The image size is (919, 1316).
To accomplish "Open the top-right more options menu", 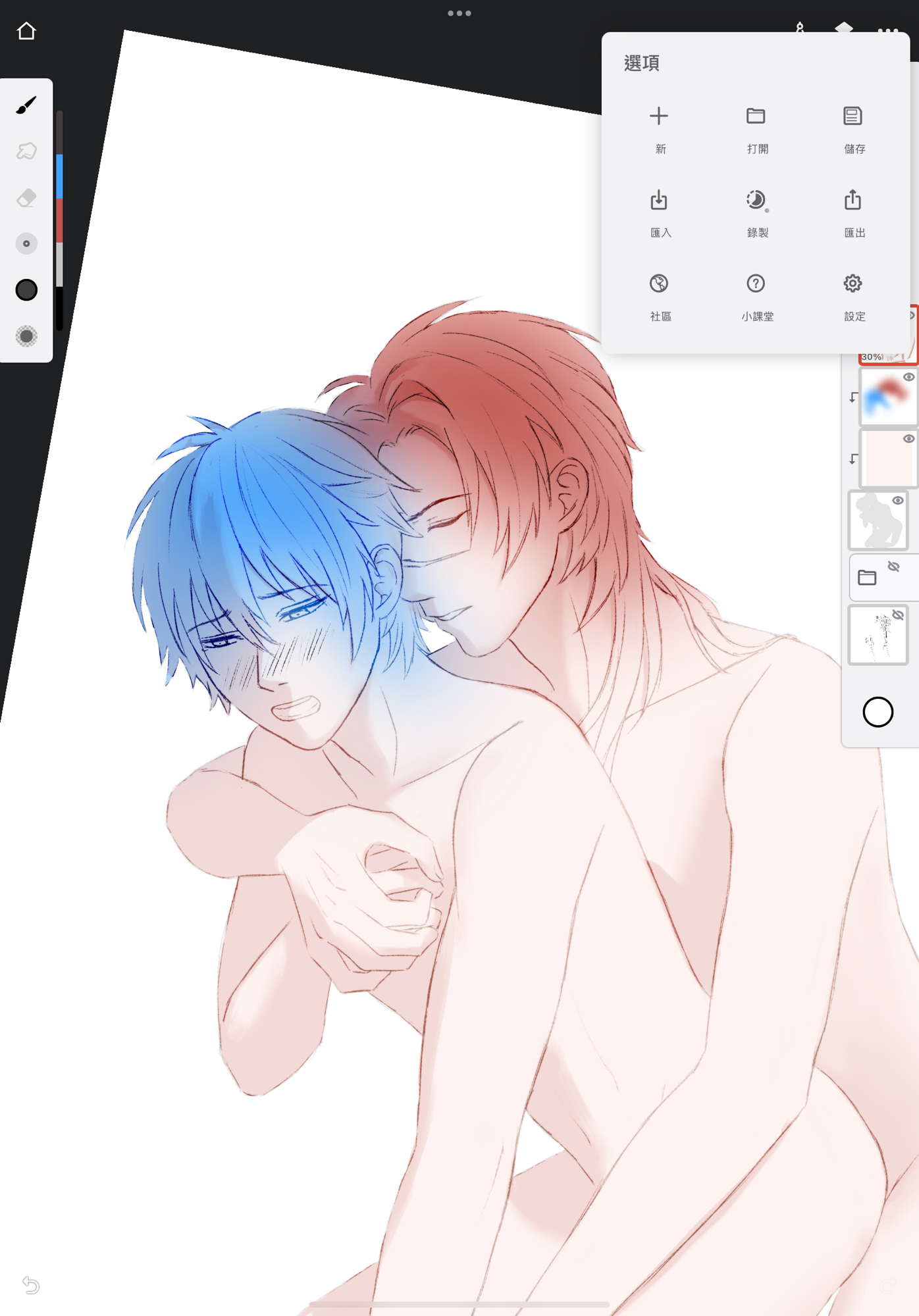I will [887, 30].
